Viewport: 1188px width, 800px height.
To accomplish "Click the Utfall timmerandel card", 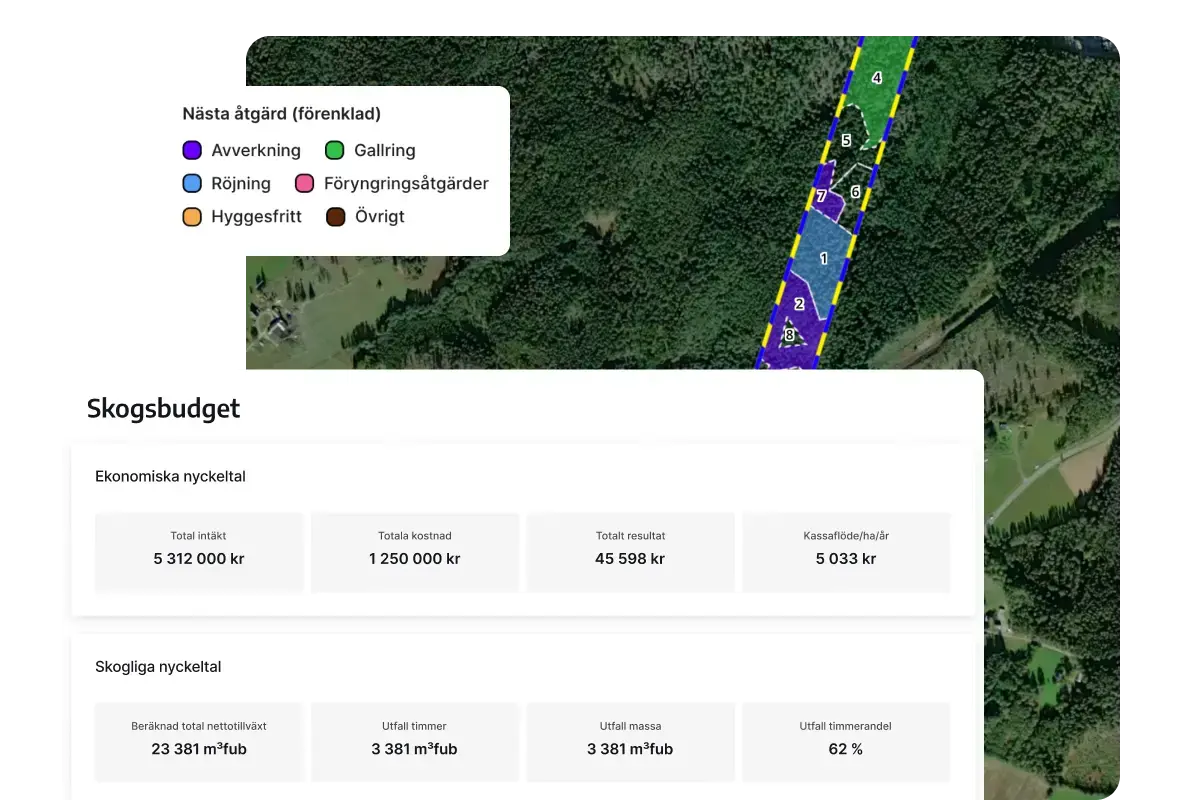I will [x=846, y=740].
